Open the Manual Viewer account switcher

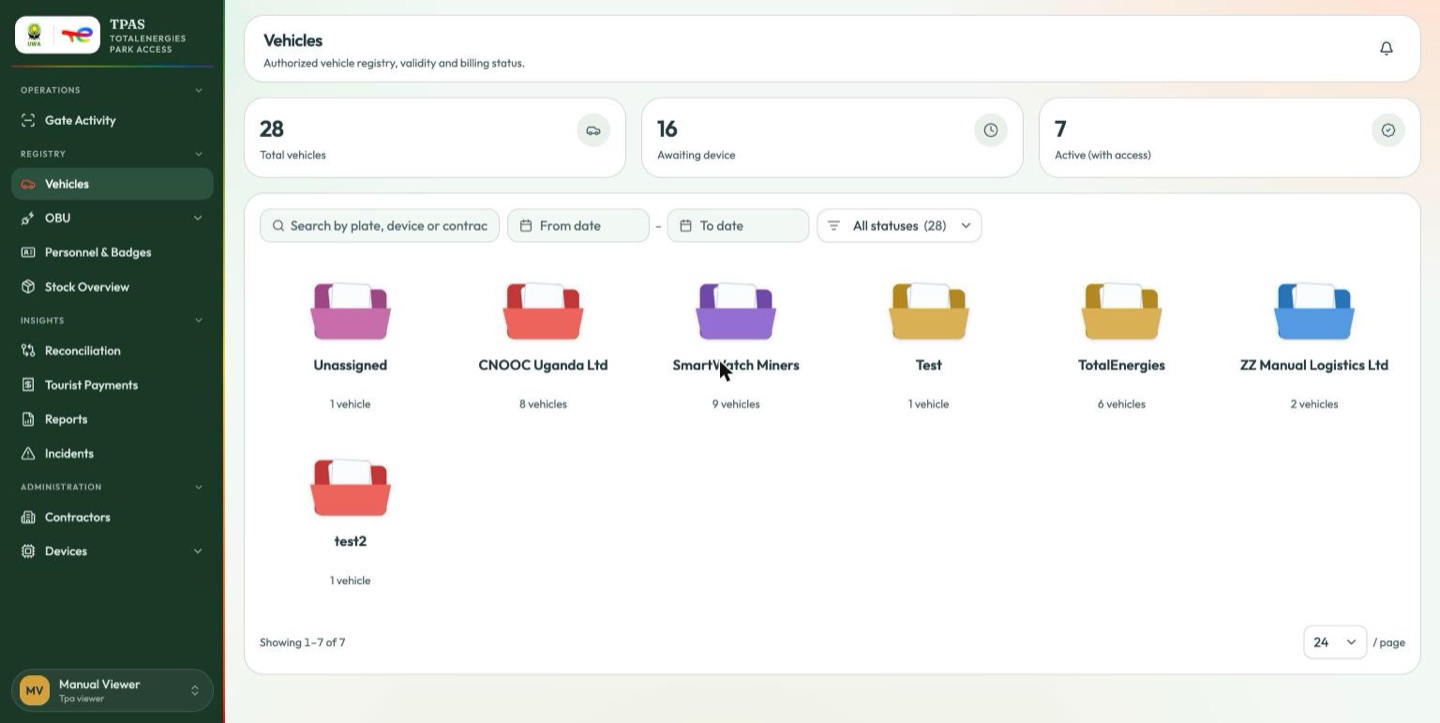112,691
